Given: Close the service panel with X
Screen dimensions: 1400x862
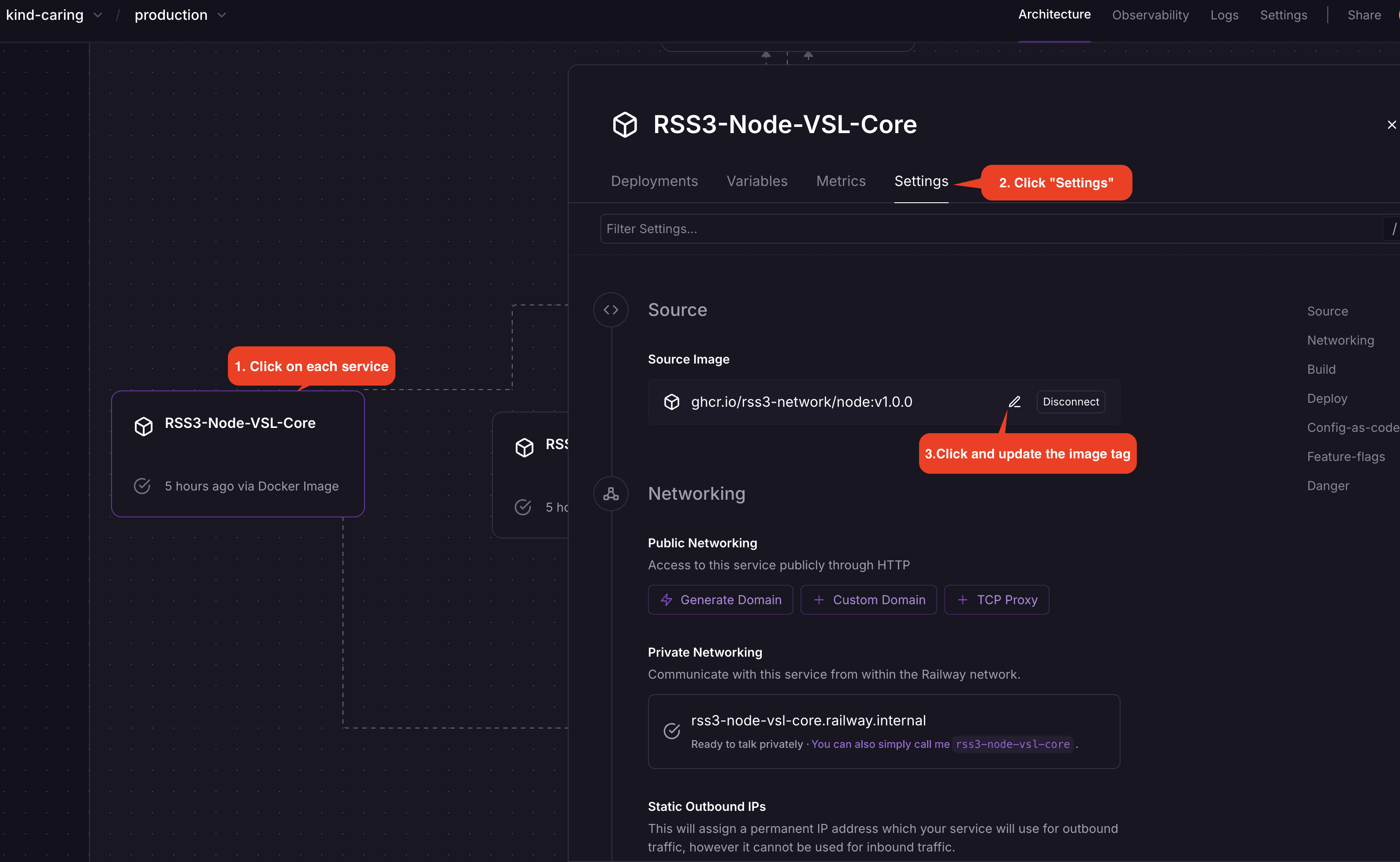Looking at the screenshot, I should tap(1392, 125).
